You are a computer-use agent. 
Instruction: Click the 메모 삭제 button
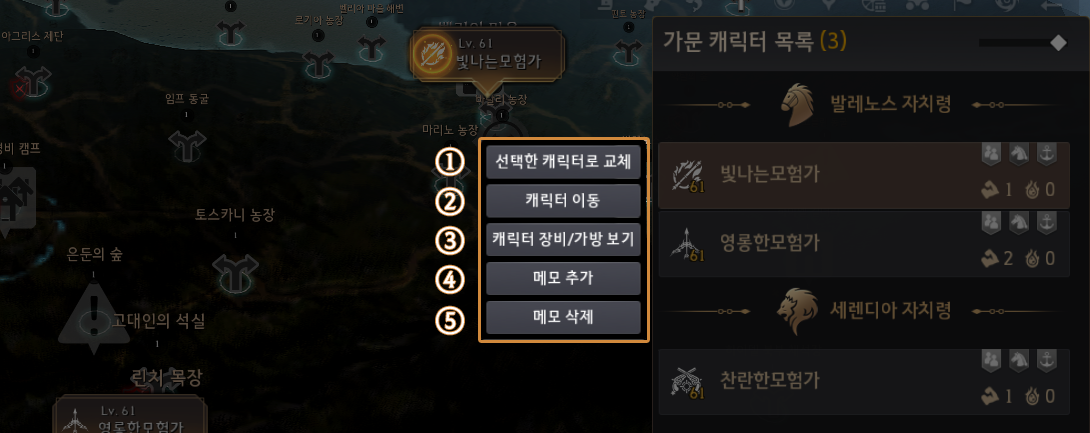(x=563, y=318)
